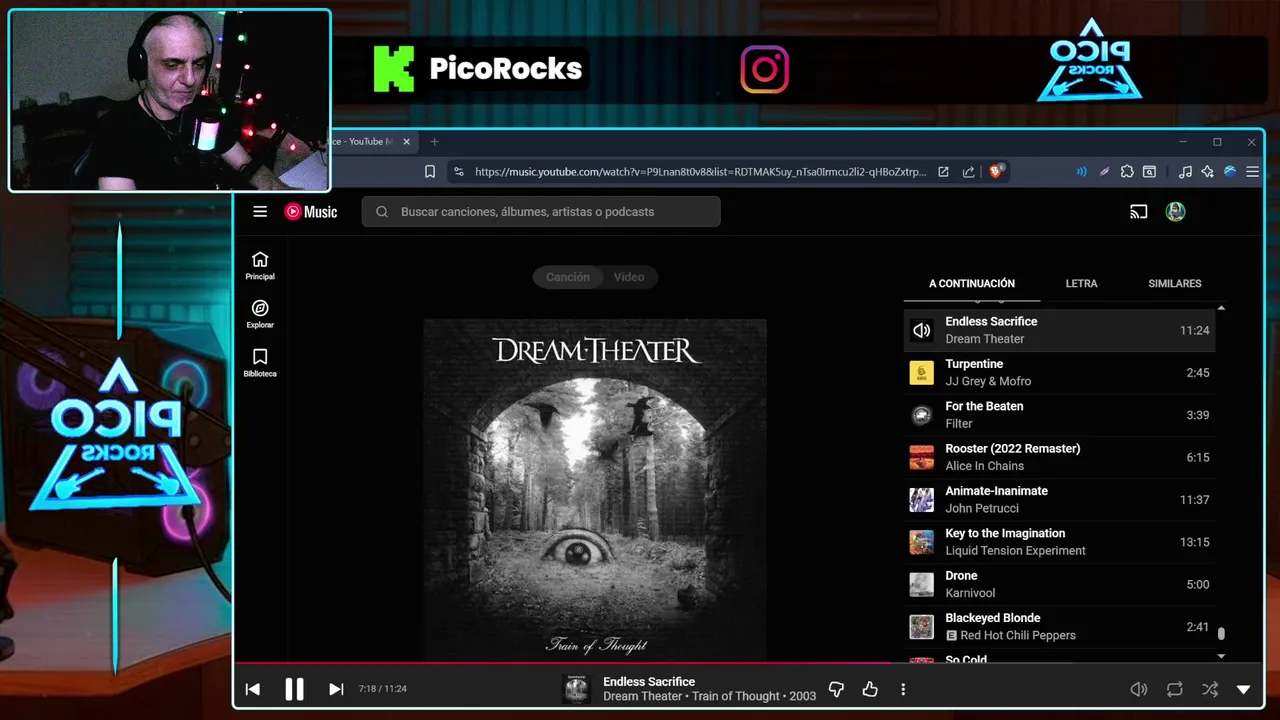The height and width of the screenshot is (720, 1280).
Task: Open Brave Shields lion icon
Action: click(x=996, y=172)
